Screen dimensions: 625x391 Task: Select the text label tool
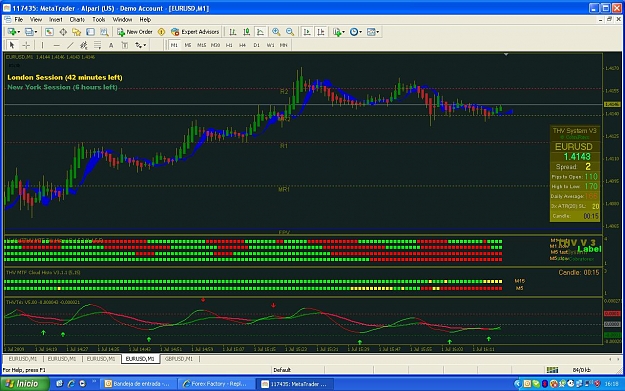tap(125, 45)
